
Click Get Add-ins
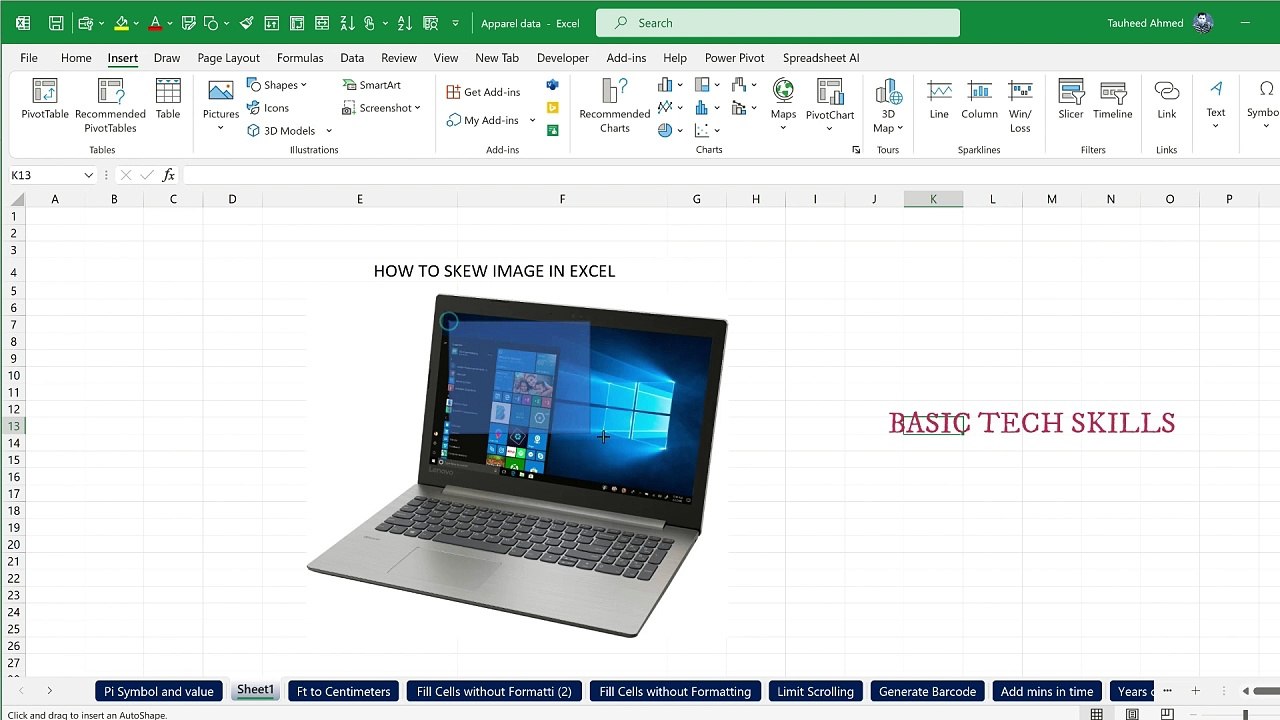(x=484, y=92)
